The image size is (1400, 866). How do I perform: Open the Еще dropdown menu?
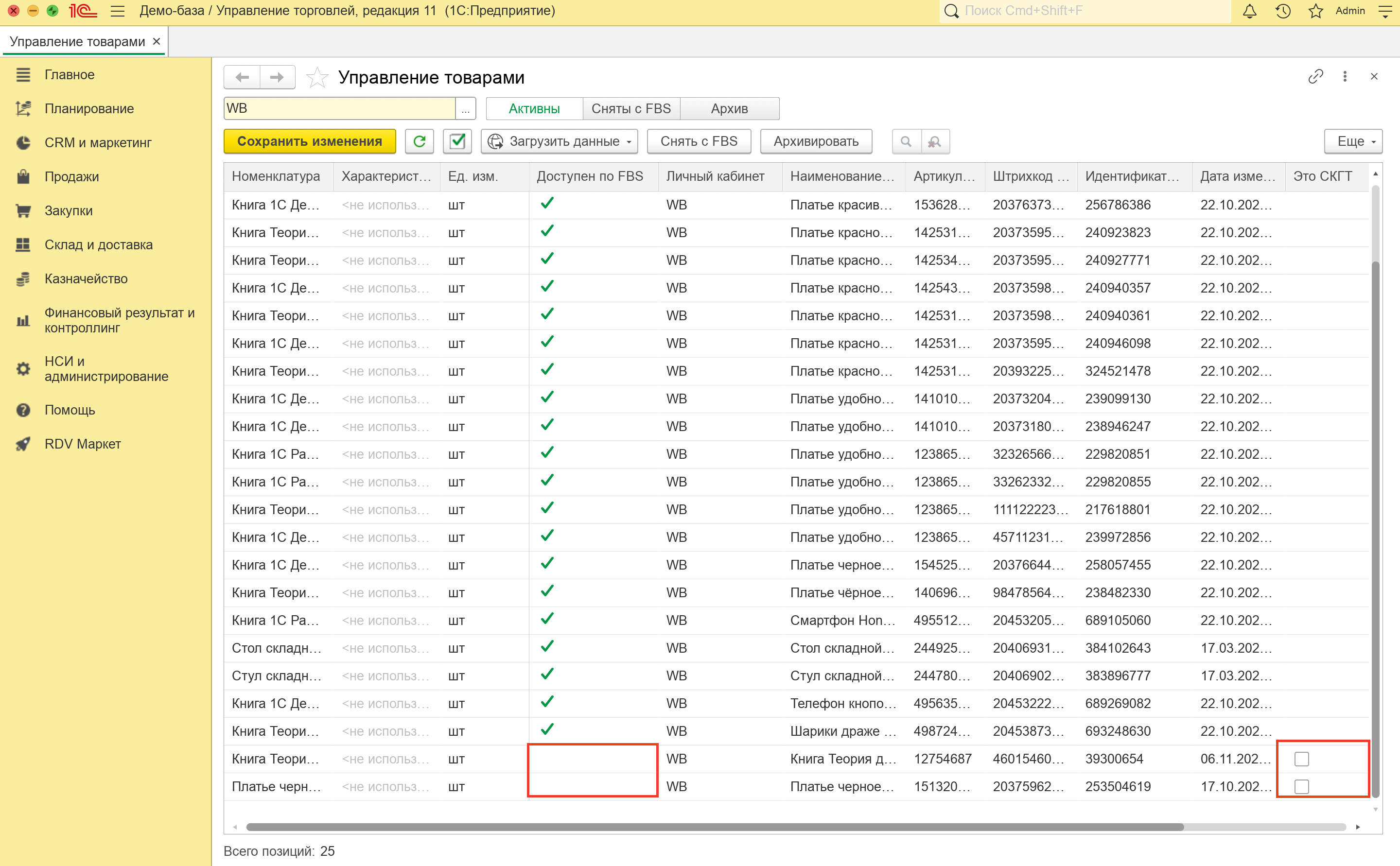1352,141
